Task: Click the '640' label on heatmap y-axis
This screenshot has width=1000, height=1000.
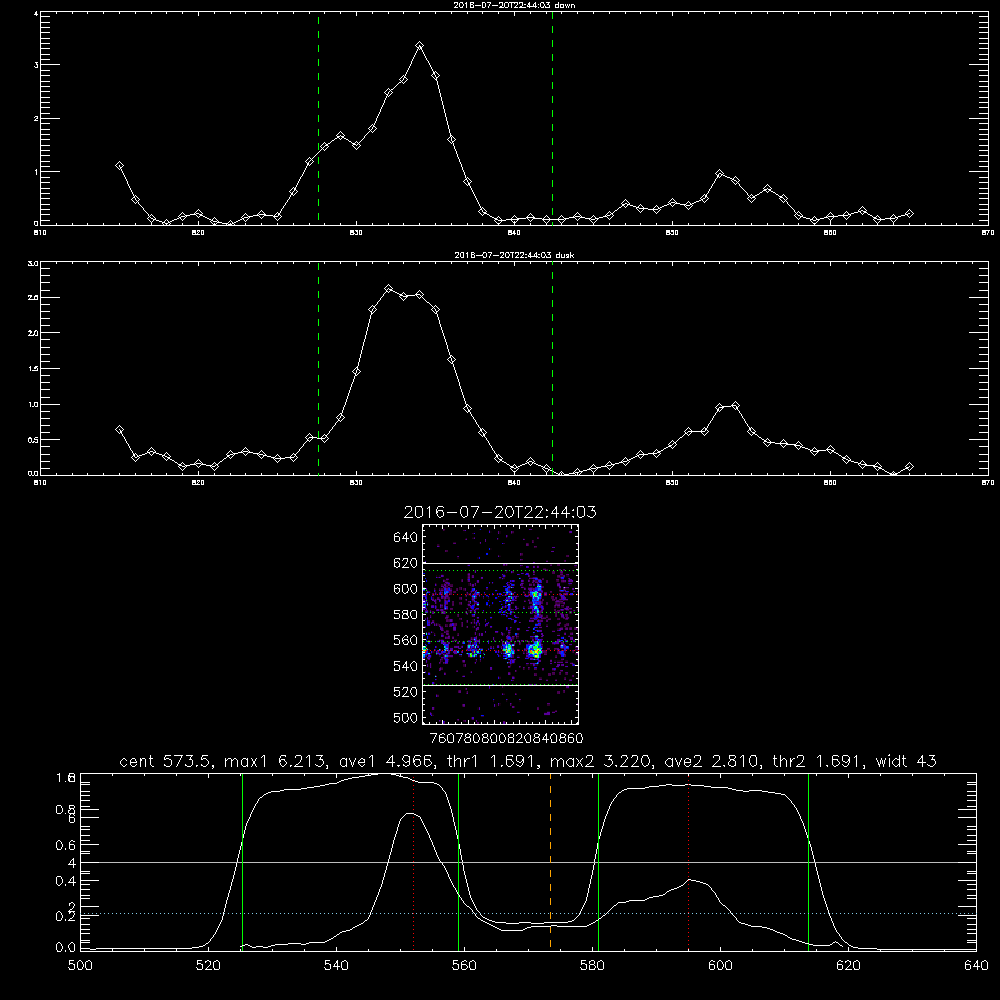Action: [x=406, y=538]
